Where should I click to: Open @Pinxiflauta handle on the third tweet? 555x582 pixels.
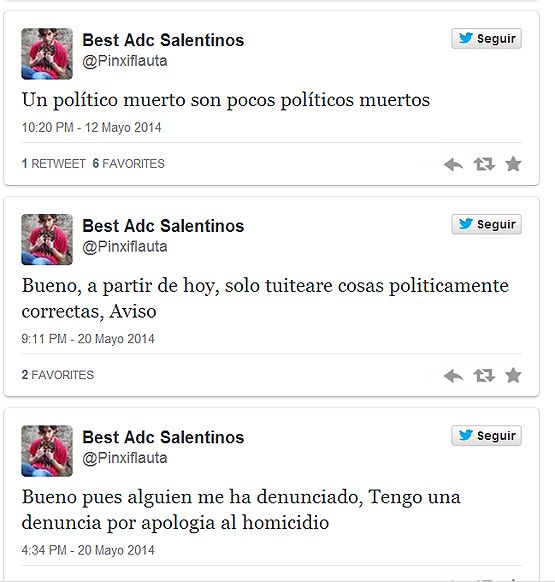tap(125, 458)
